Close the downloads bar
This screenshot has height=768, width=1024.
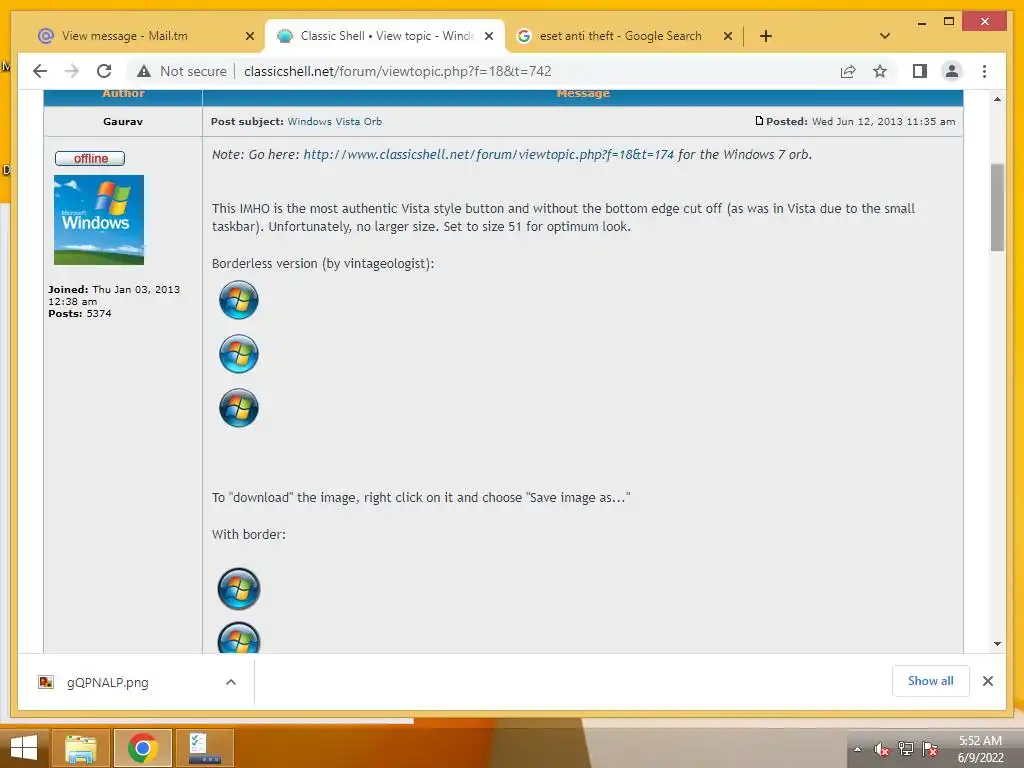coord(987,681)
